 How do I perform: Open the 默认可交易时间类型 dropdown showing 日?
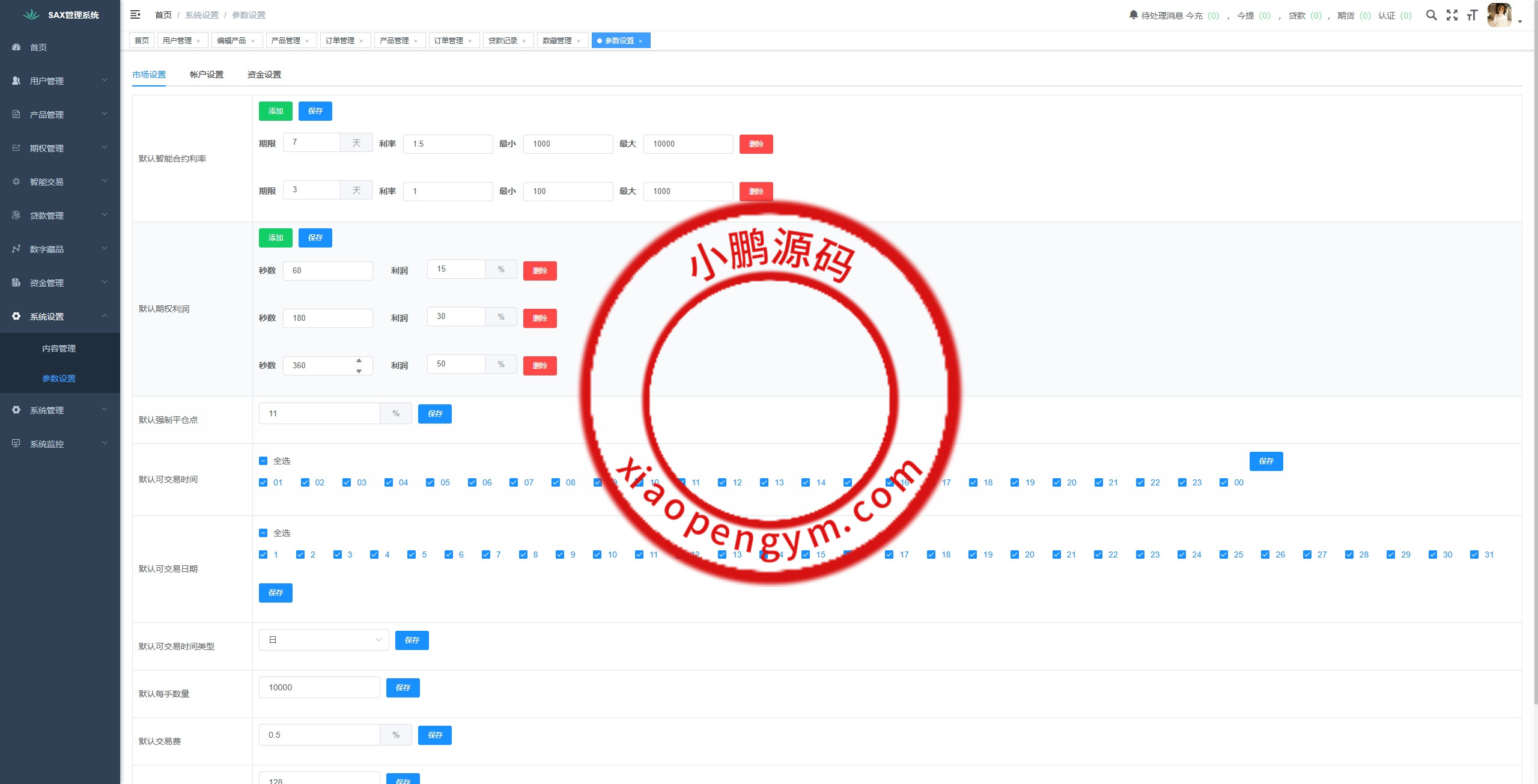pos(324,640)
